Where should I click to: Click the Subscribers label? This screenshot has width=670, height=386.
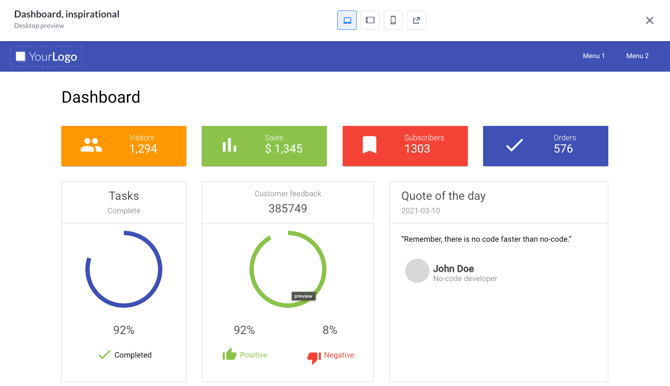tap(424, 138)
